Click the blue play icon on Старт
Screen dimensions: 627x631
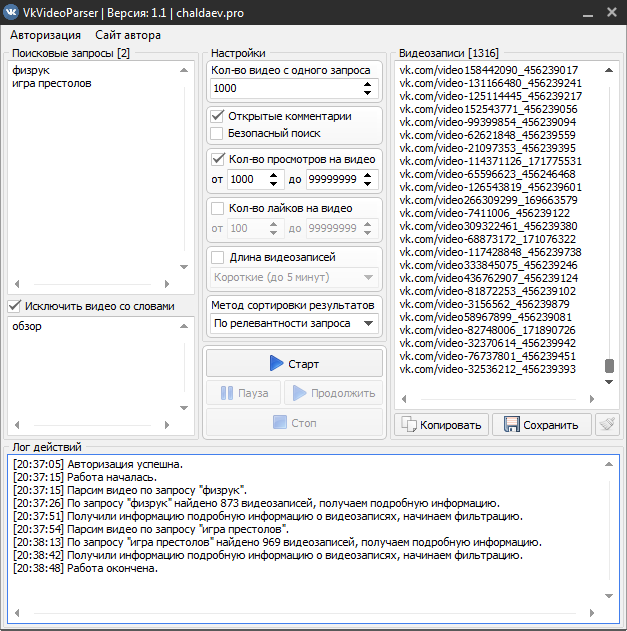click(276, 363)
